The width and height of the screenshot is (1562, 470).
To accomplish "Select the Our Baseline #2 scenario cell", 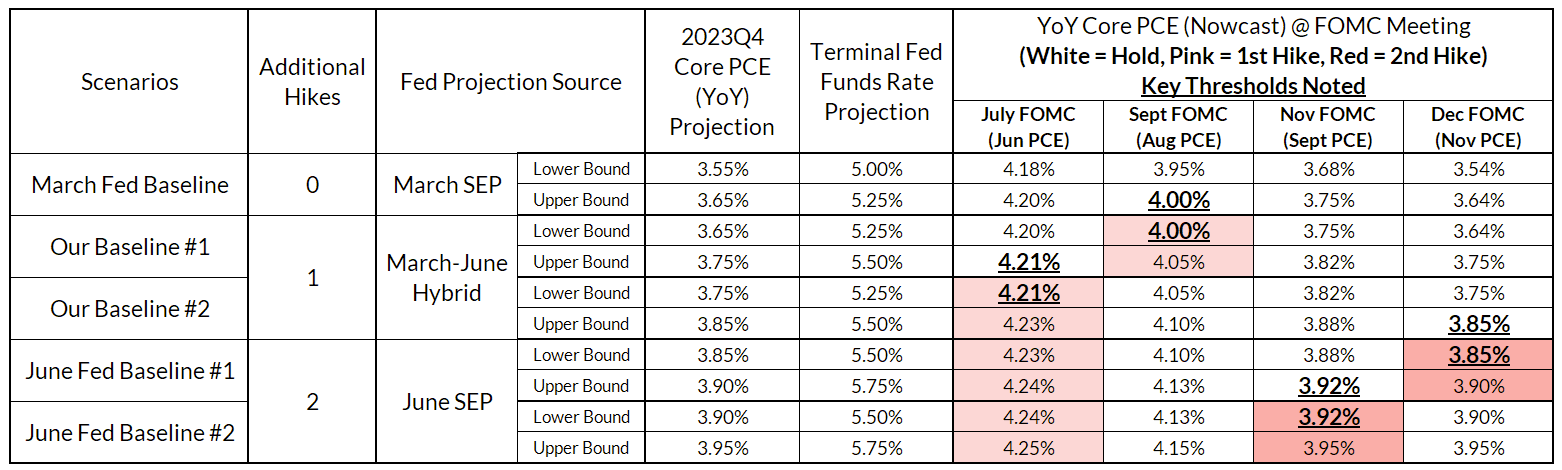I will tap(130, 308).
